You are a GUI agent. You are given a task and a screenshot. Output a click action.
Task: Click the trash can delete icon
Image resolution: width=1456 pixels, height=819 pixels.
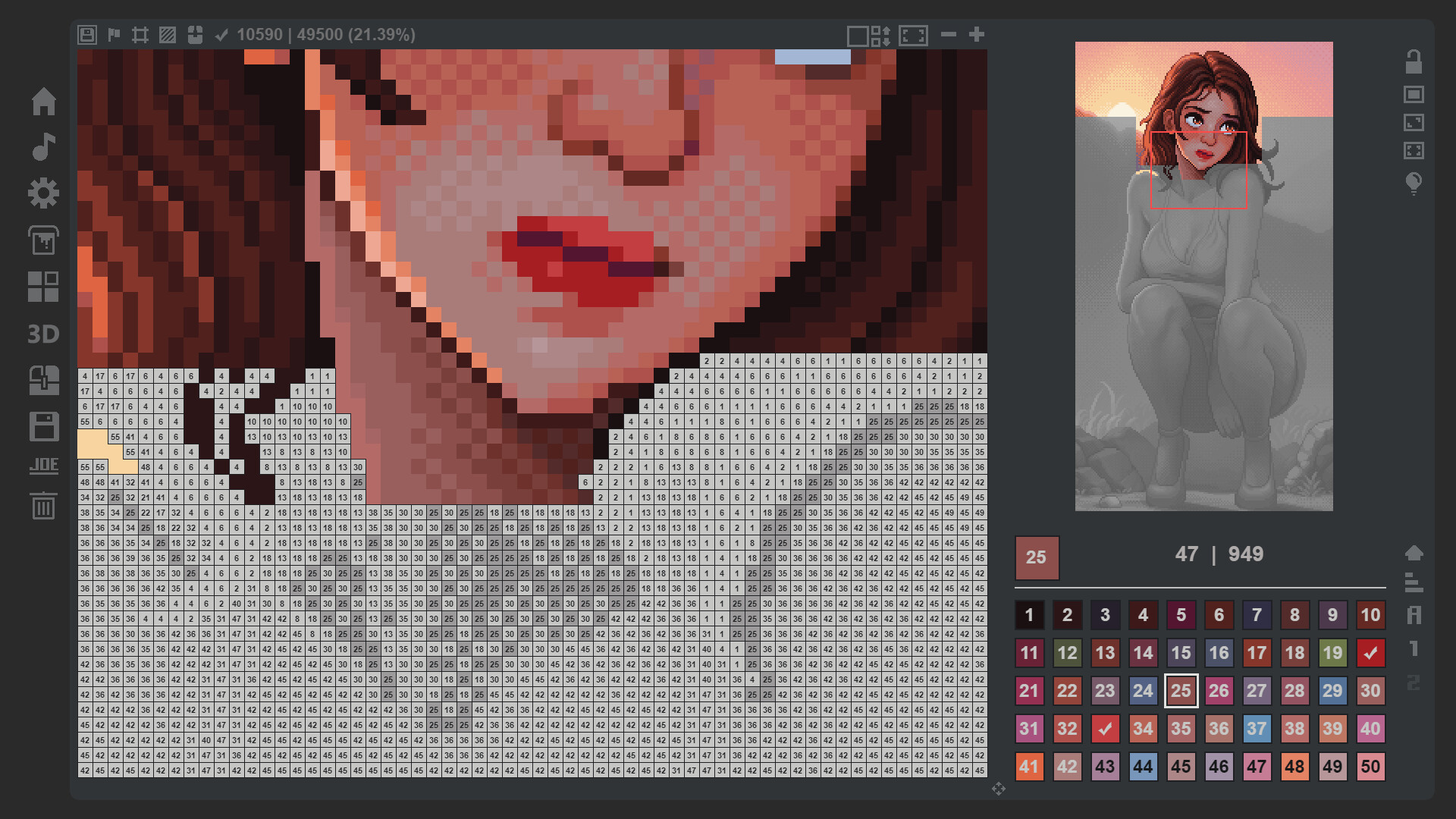(x=43, y=505)
